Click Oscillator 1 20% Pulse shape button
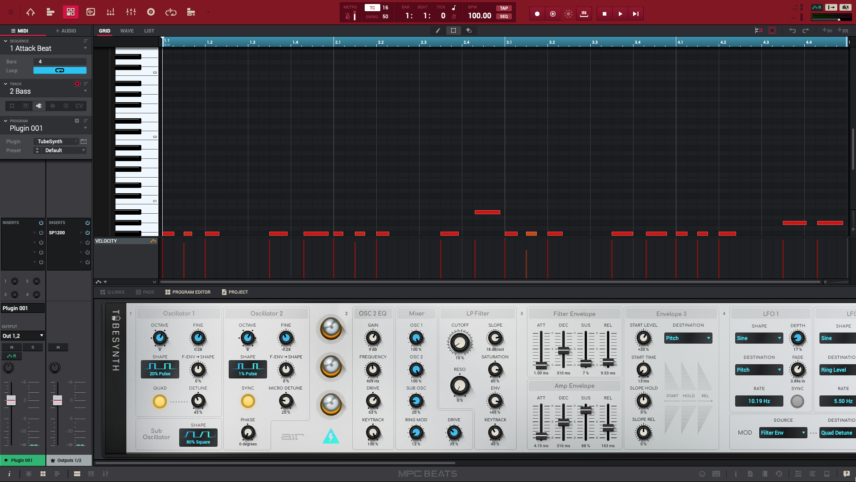Screen dimensions: 856x482 point(160,370)
